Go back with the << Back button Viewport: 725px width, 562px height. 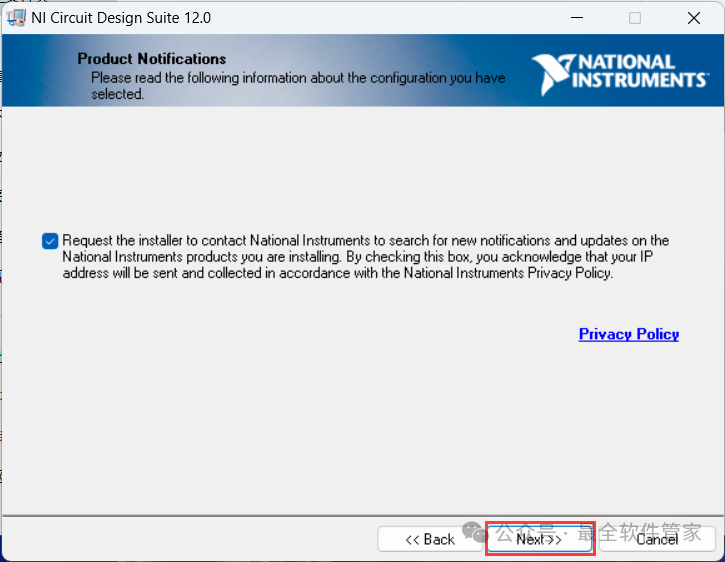coord(430,539)
